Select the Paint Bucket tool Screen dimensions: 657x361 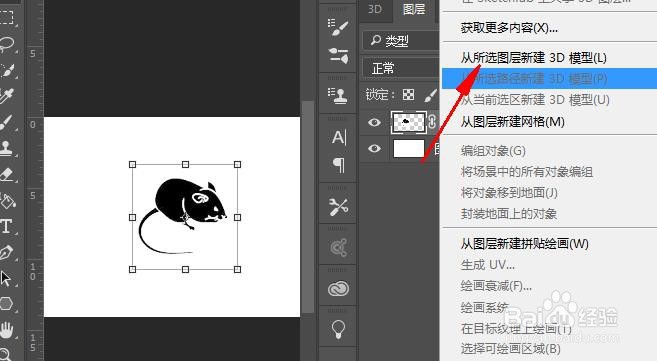click(7, 200)
